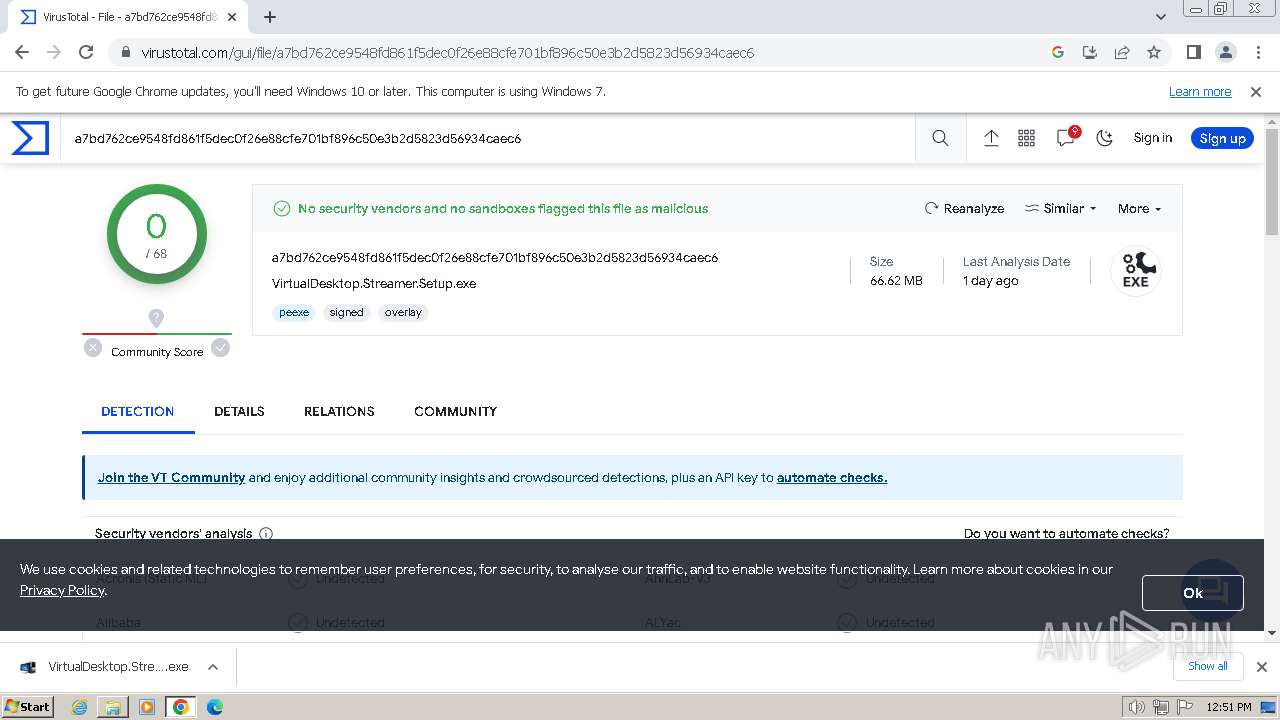Select the signed tag
Screen dimensions: 1280x720
(347, 312)
